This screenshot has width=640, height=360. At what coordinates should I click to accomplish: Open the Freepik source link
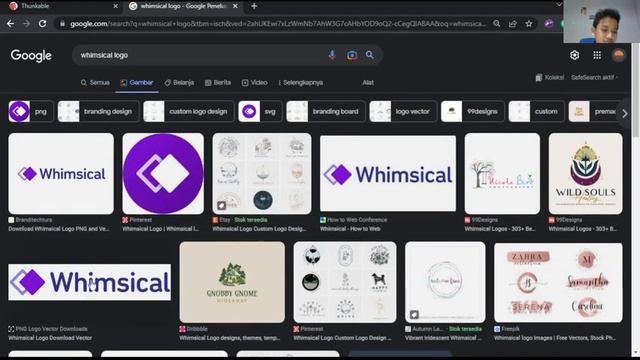click(x=507, y=329)
